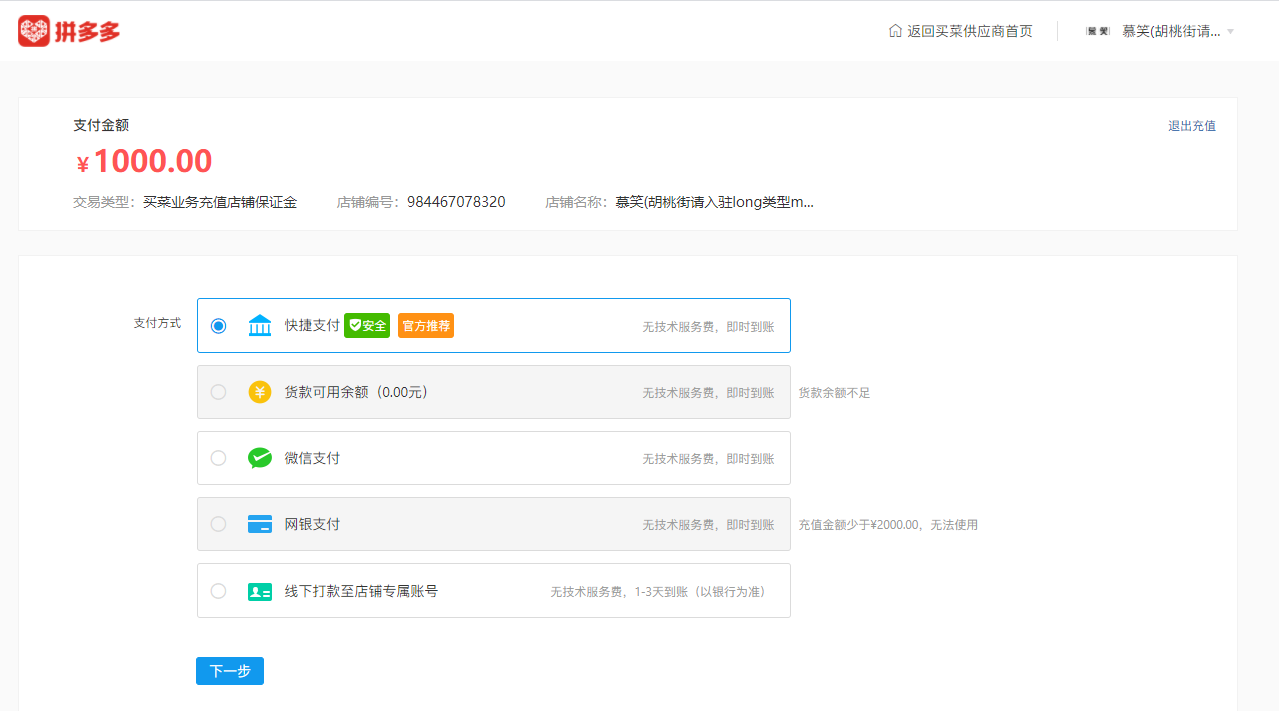Click the user avatar icon in header
The image size is (1279, 711).
point(1098,31)
